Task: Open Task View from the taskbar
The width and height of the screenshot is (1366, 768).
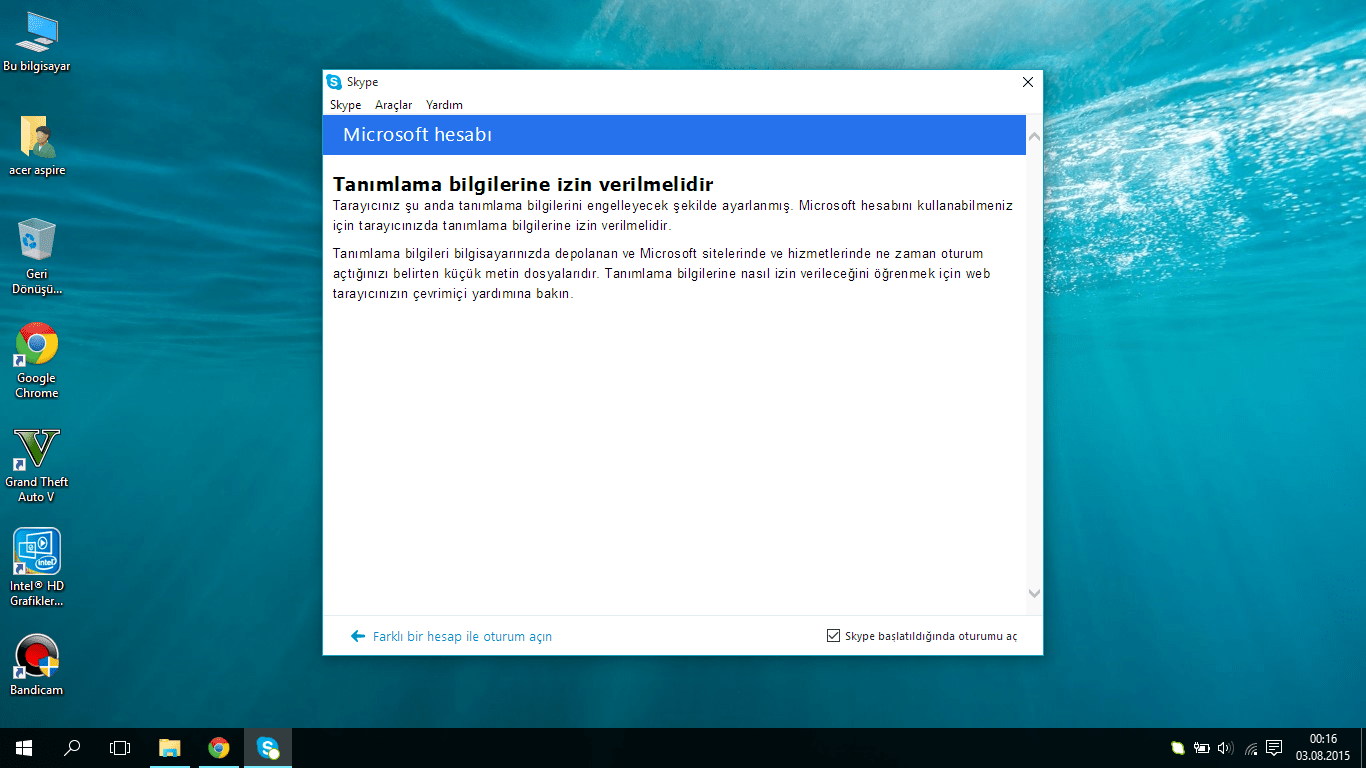Action: (120, 748)
